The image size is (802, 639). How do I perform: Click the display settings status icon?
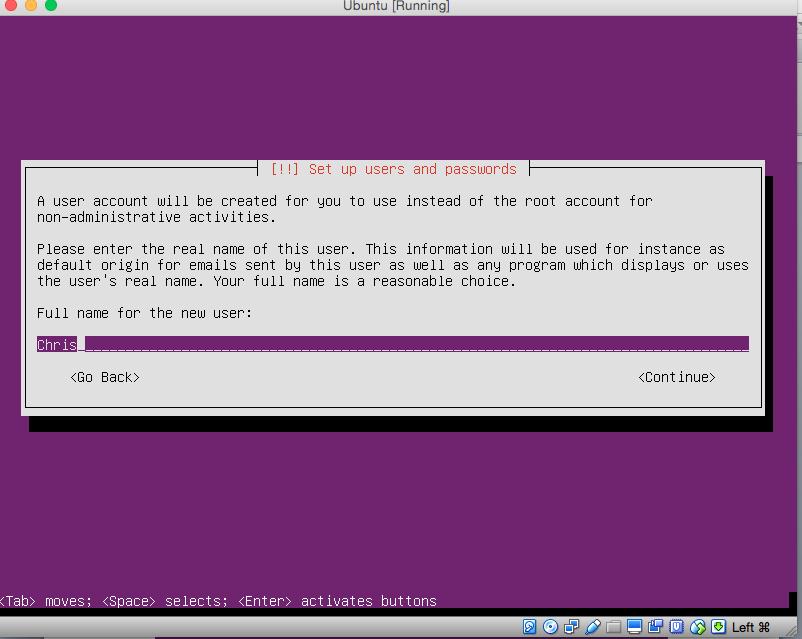pyautogui.click(x=634, y=626)
